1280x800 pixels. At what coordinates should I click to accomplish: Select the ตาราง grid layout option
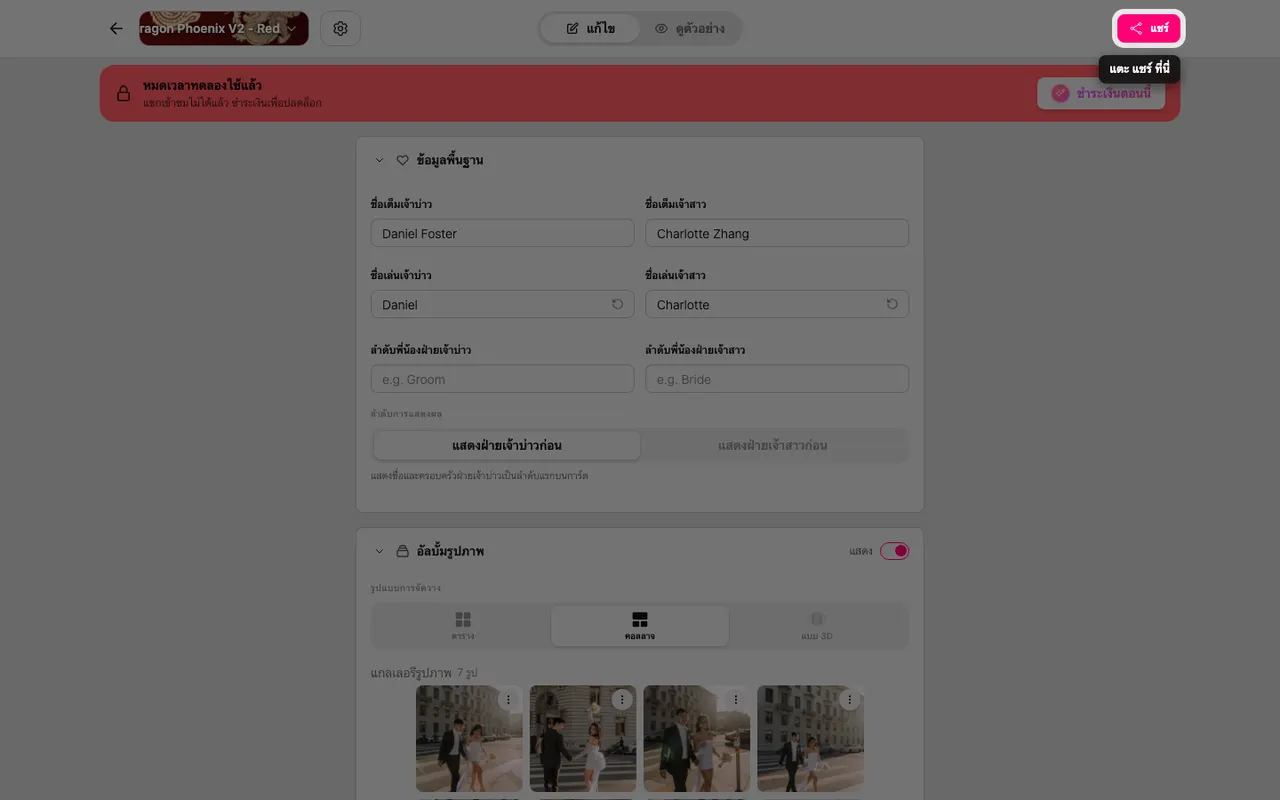pos(462,626)
